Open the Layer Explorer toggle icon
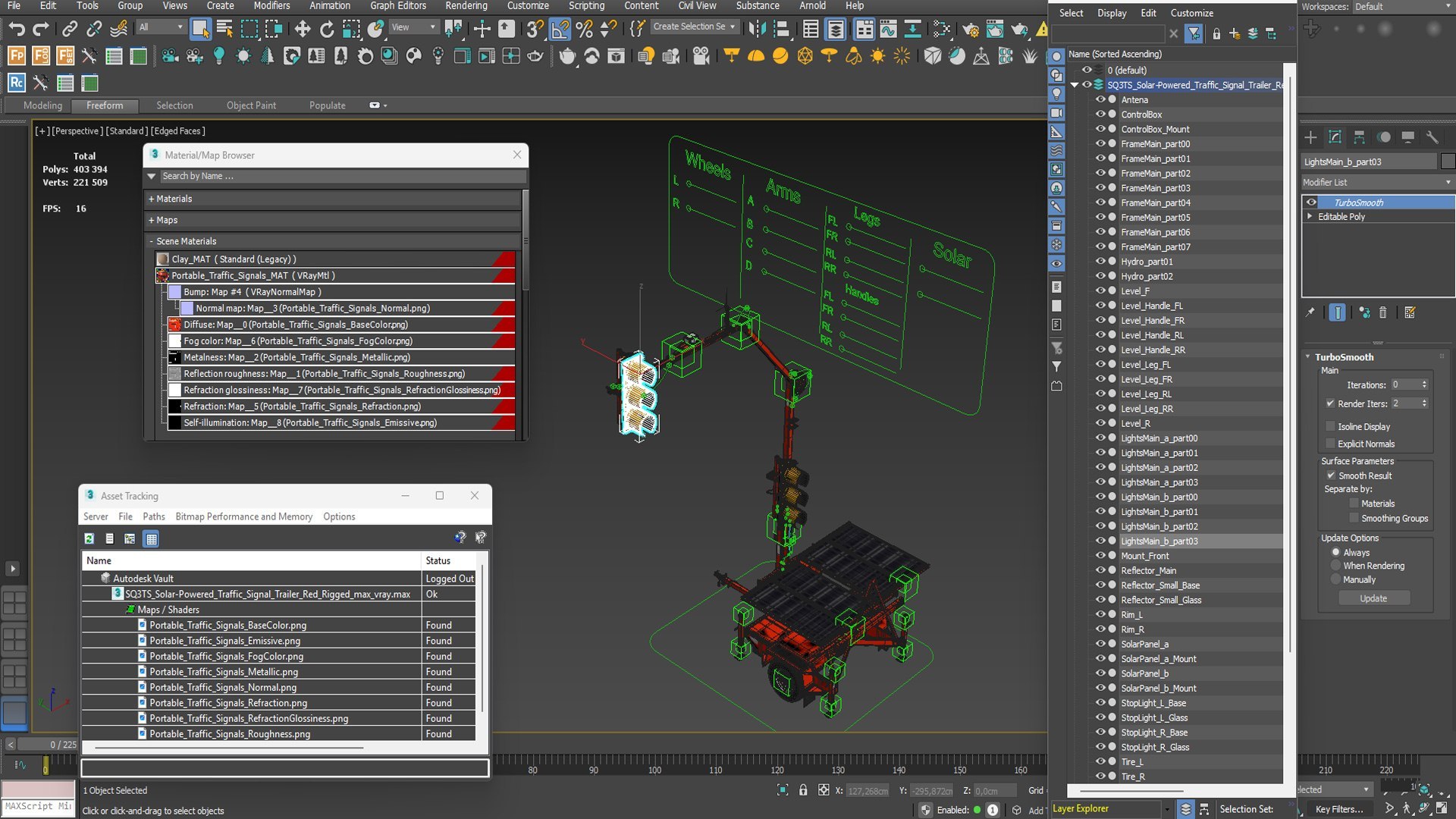The image size is (1456, 819). (x=835, y=29)
